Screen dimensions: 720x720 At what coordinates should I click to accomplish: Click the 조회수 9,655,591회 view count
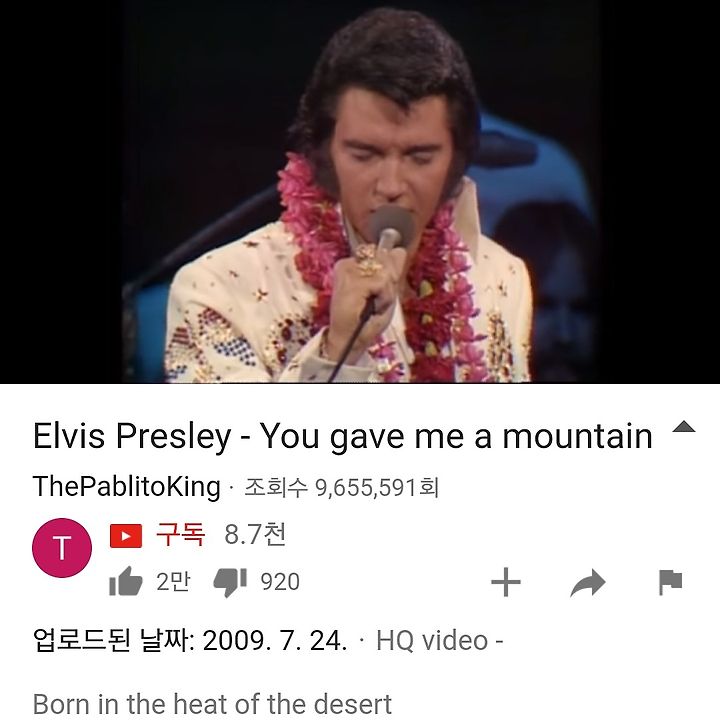[342, 488]
